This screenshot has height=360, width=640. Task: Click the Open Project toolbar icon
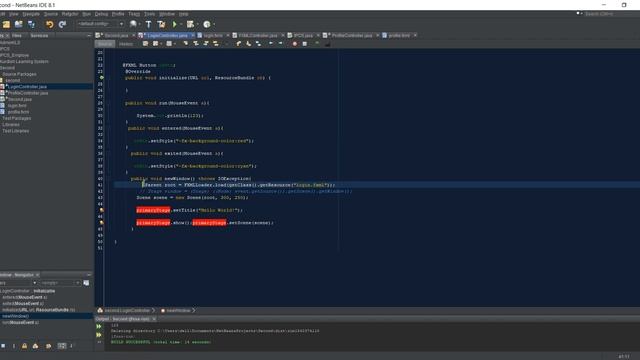click(x=19, y=24)
